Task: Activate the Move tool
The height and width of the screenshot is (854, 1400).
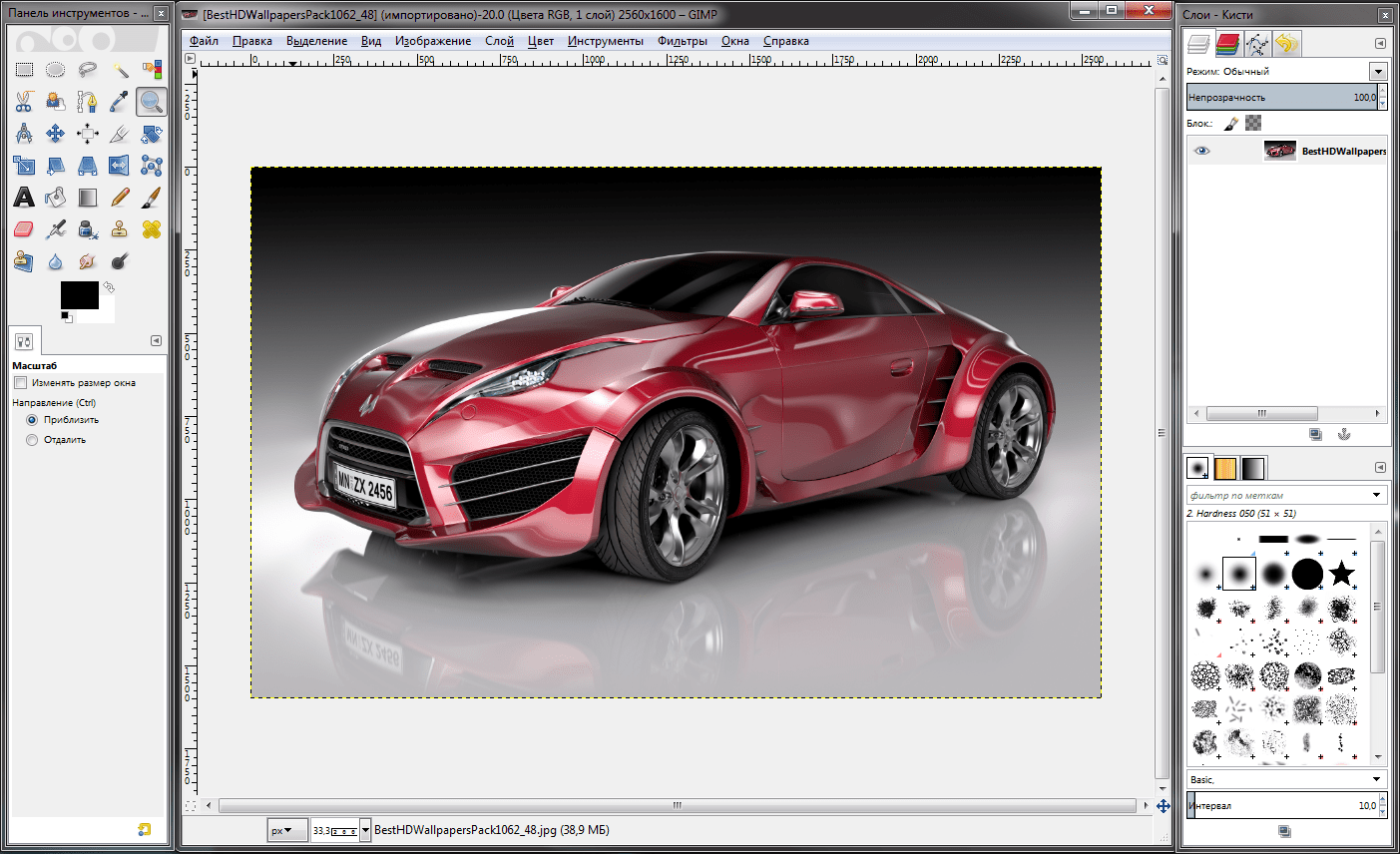Action: 56,133
